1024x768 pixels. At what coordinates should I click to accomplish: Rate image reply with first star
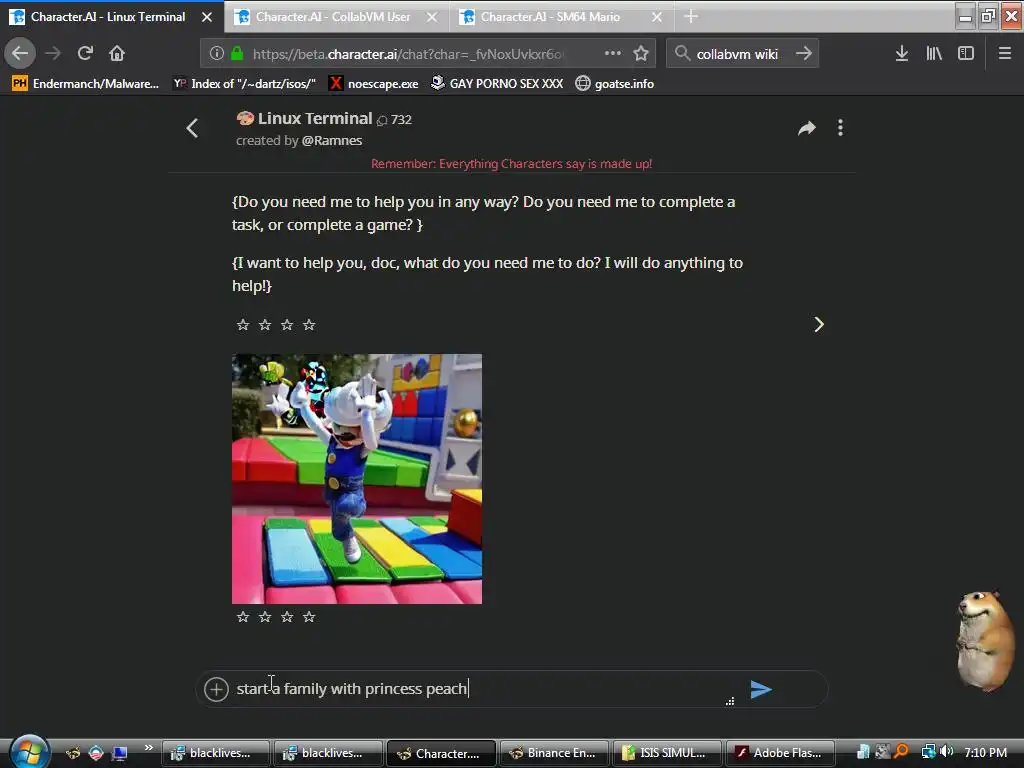point(243,616)
